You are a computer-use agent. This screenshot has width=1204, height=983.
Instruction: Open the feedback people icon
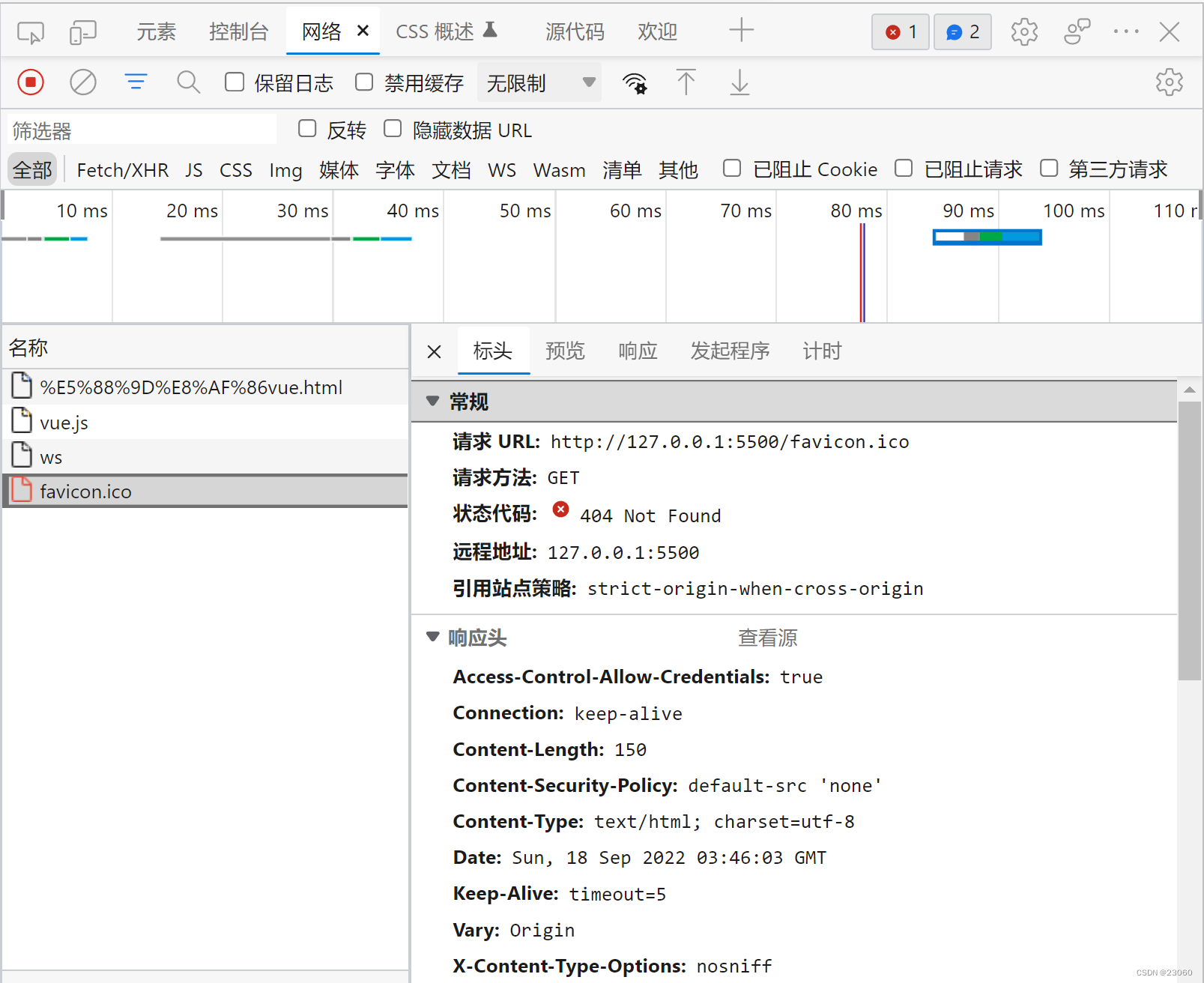[1077, 32]
